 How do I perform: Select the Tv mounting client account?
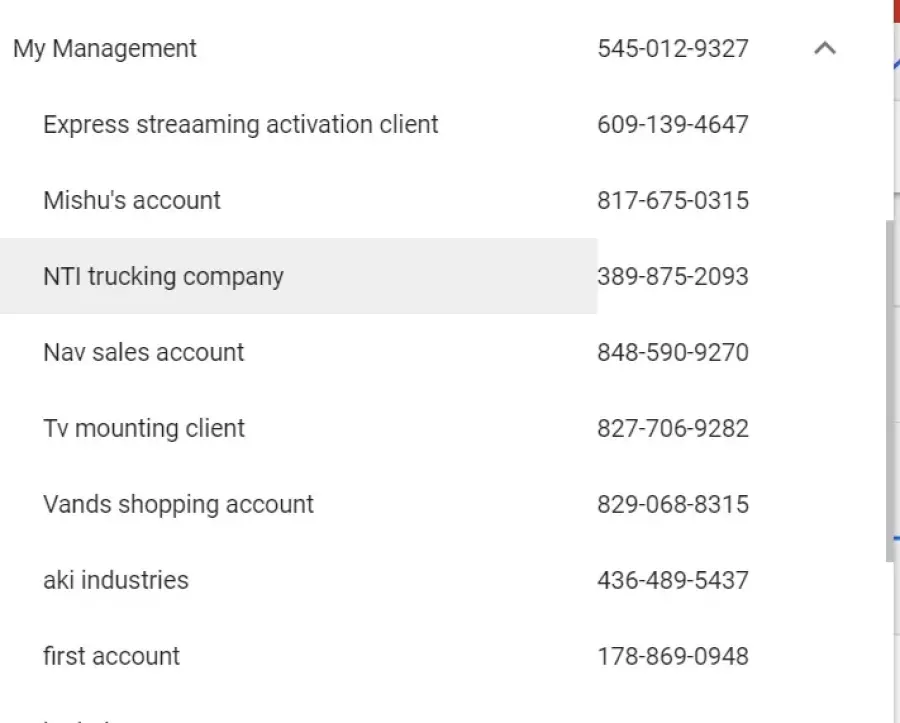(143, 428)
